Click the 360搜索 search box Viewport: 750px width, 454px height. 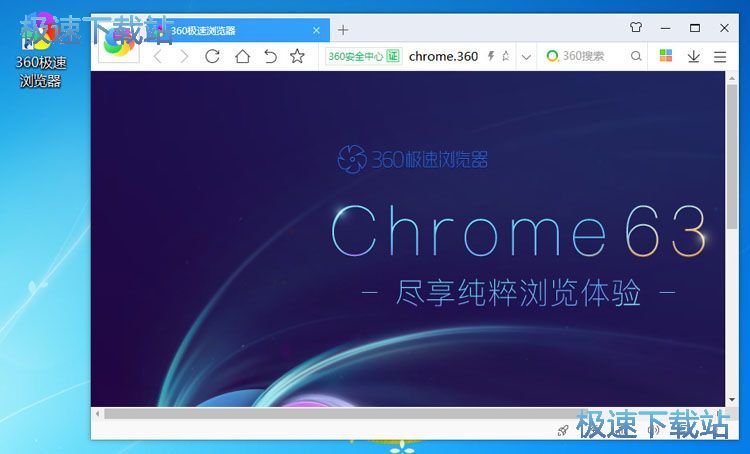pyautogui.click(x=593, y=56)
